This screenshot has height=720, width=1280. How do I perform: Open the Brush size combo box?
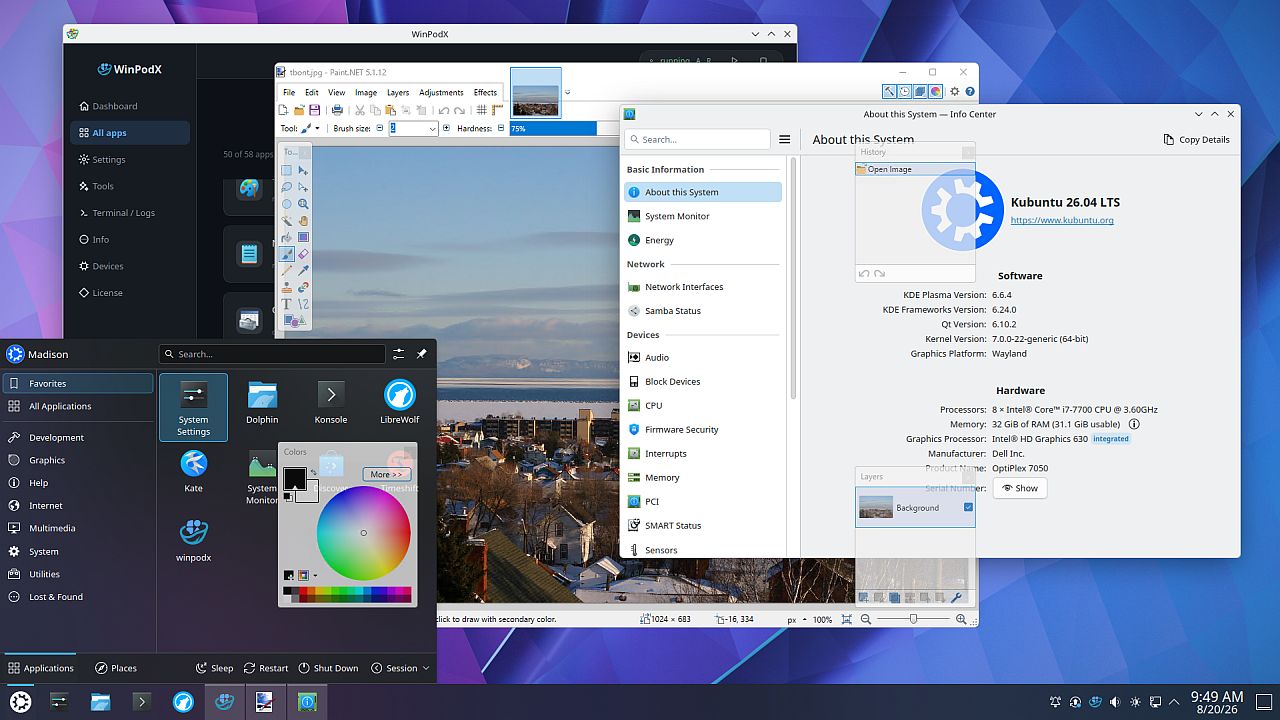pyautogui.click(x=414, y=128)
